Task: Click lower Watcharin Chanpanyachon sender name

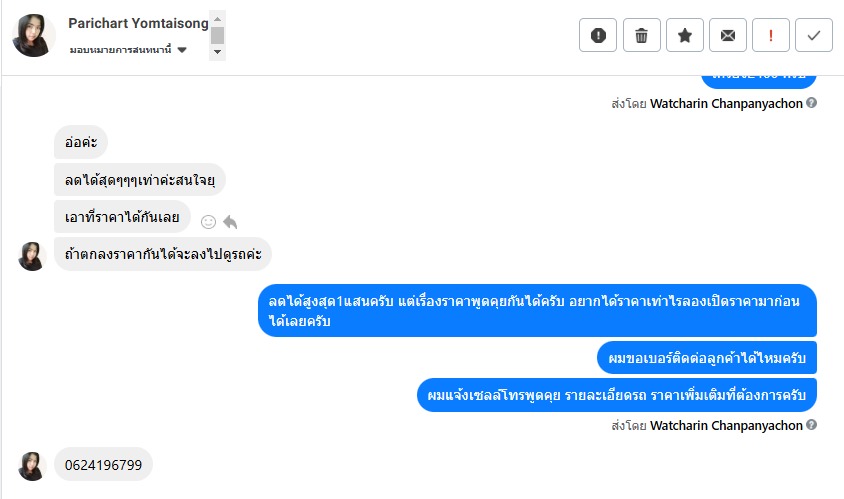Action: point(726,425)
